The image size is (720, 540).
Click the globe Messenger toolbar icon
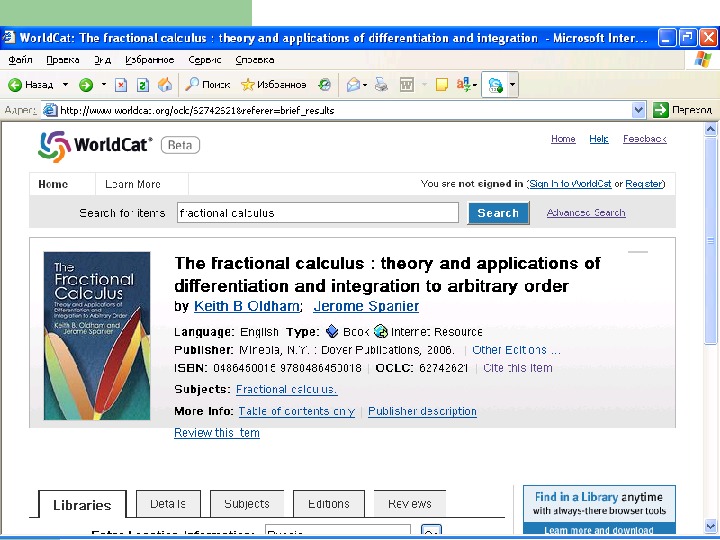[x=495, y=85]
